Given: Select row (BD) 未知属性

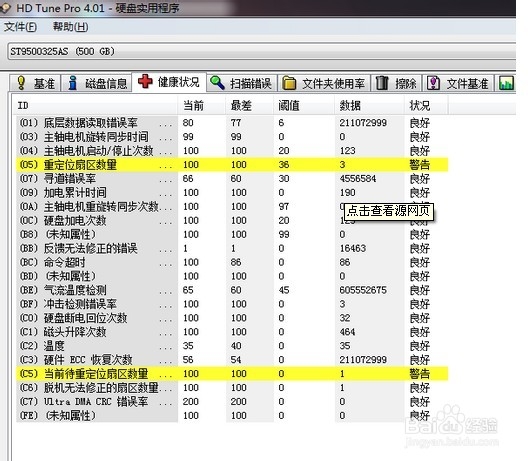Looking at the screenshot, I should click(232, 276).
